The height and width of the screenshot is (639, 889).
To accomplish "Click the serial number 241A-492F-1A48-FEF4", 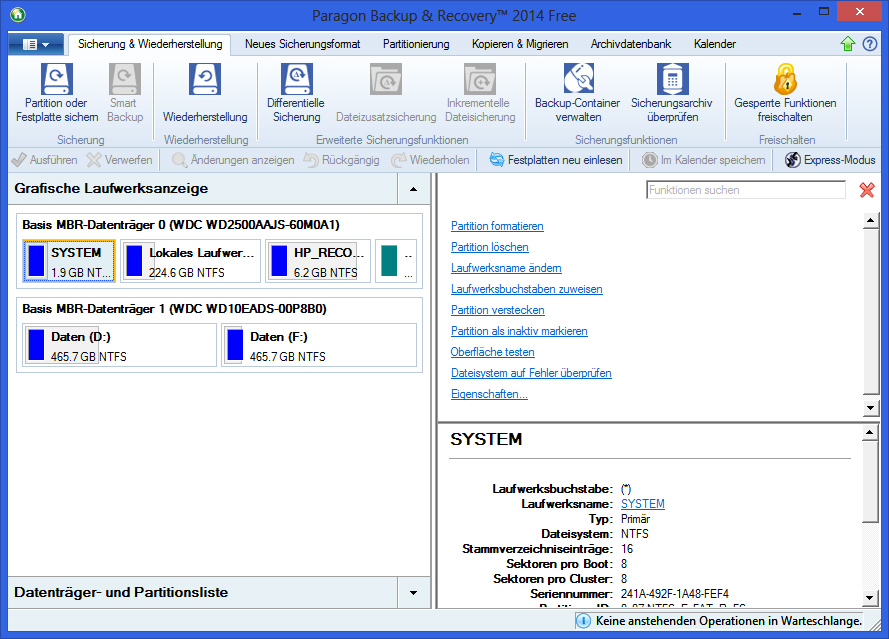I will 675,594.
